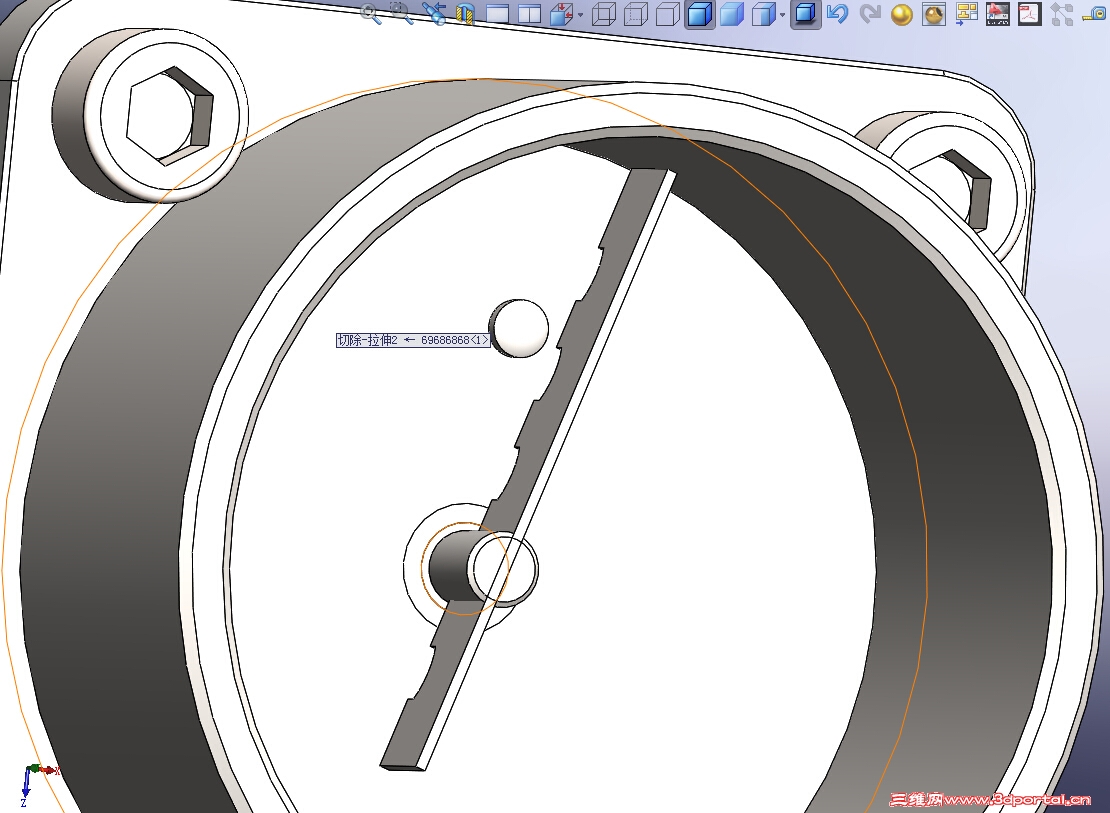Set display style to Hidden Lines Visible

pyautogui.click(x=636, y=14)
